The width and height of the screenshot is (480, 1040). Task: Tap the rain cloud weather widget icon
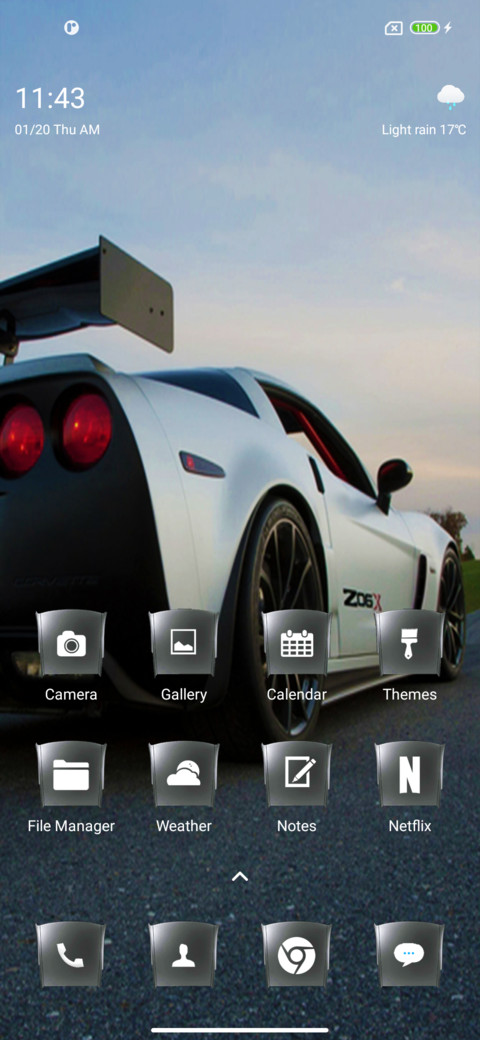[451, 97]
